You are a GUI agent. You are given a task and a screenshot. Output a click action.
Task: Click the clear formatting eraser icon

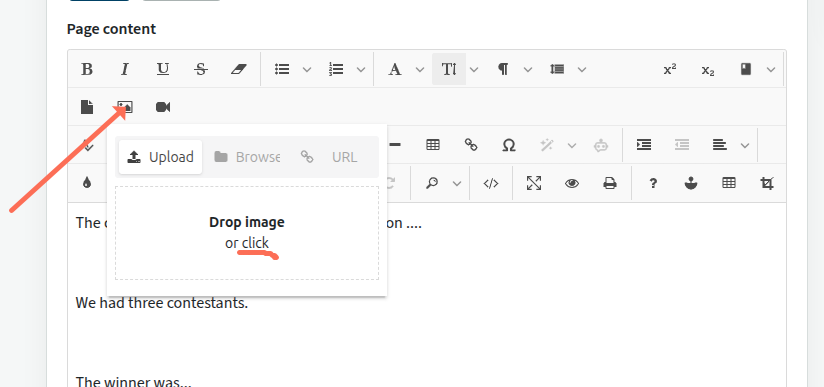pos(239,69)
